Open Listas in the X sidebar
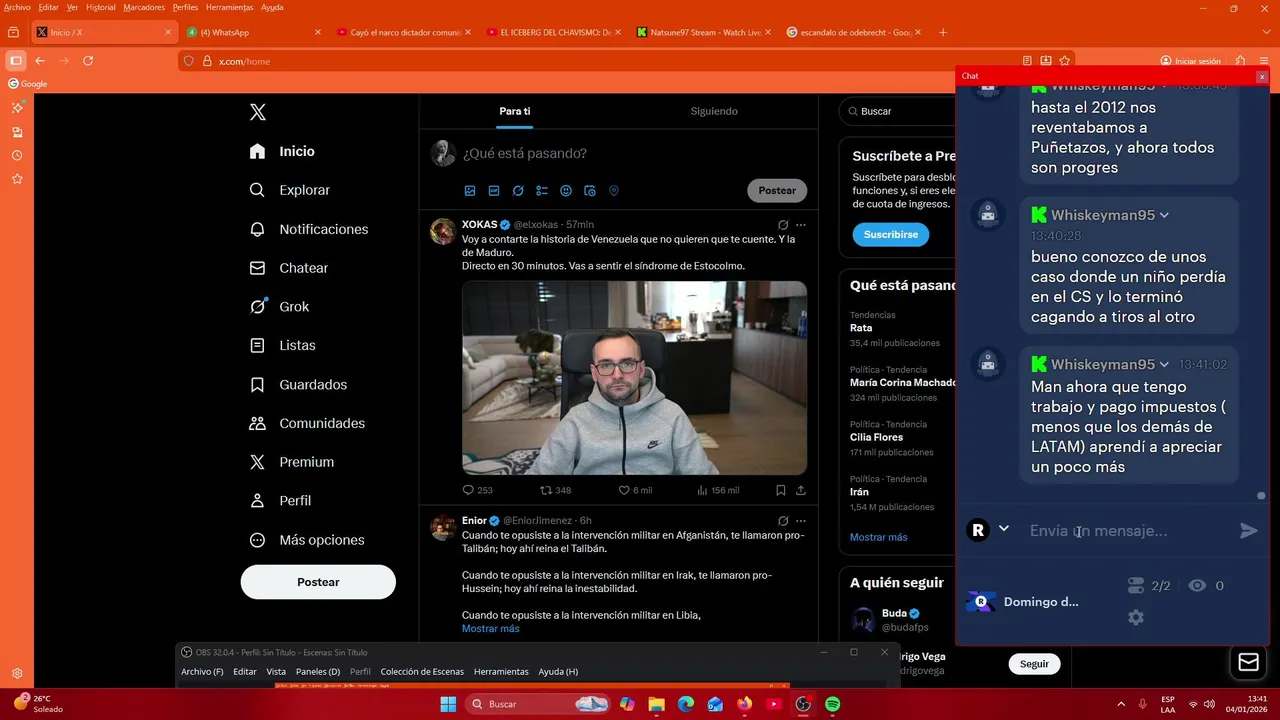This screenshot has width=1280, height=720. 283,345
